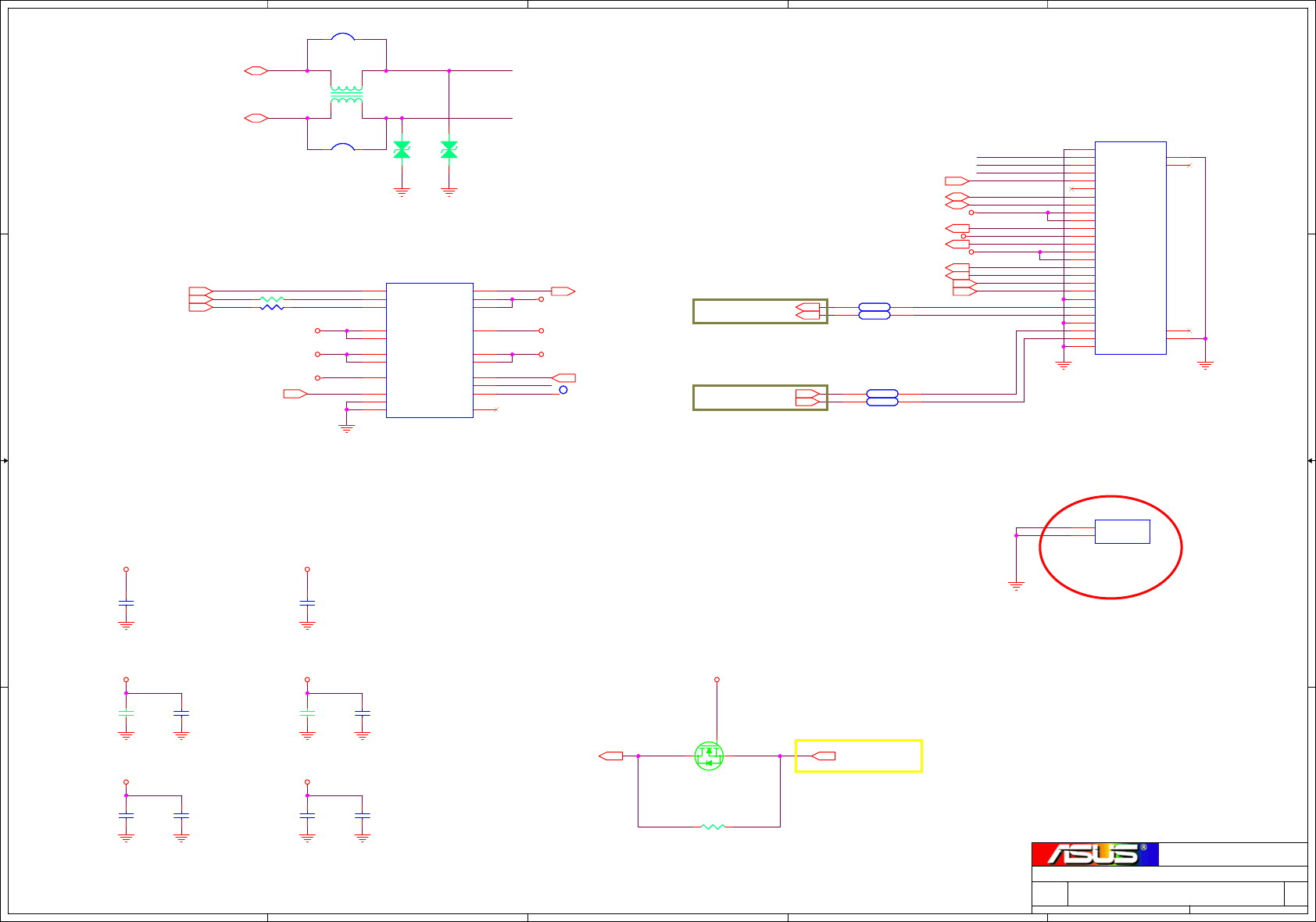Select the right TVS diode beside the choke
Screen dimensions: 1316x922
[x=449, y=150]
